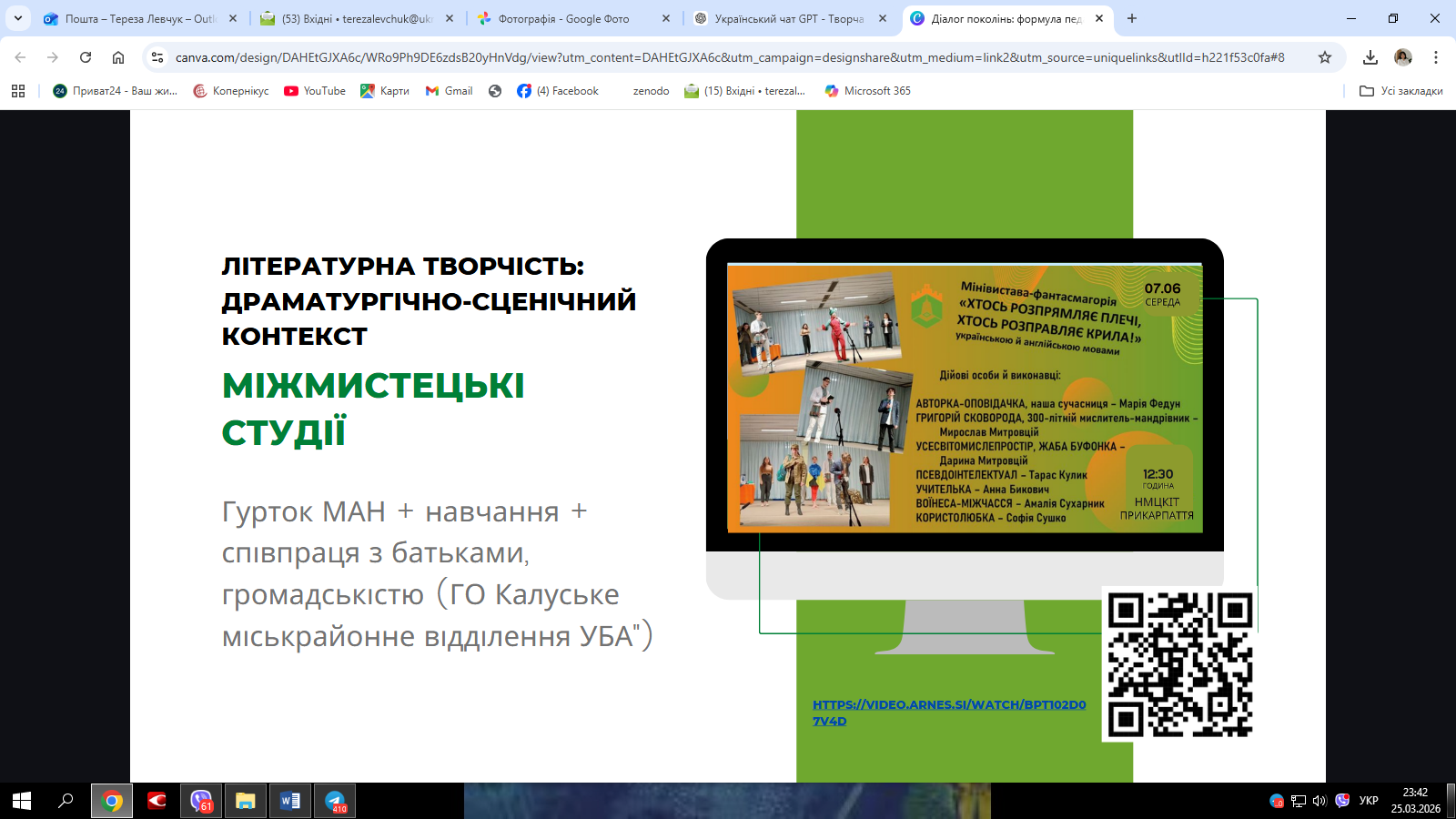Switch to the Український чат GPT tab
Viewport: 1456px width, 819px height.
coord(783,17)
